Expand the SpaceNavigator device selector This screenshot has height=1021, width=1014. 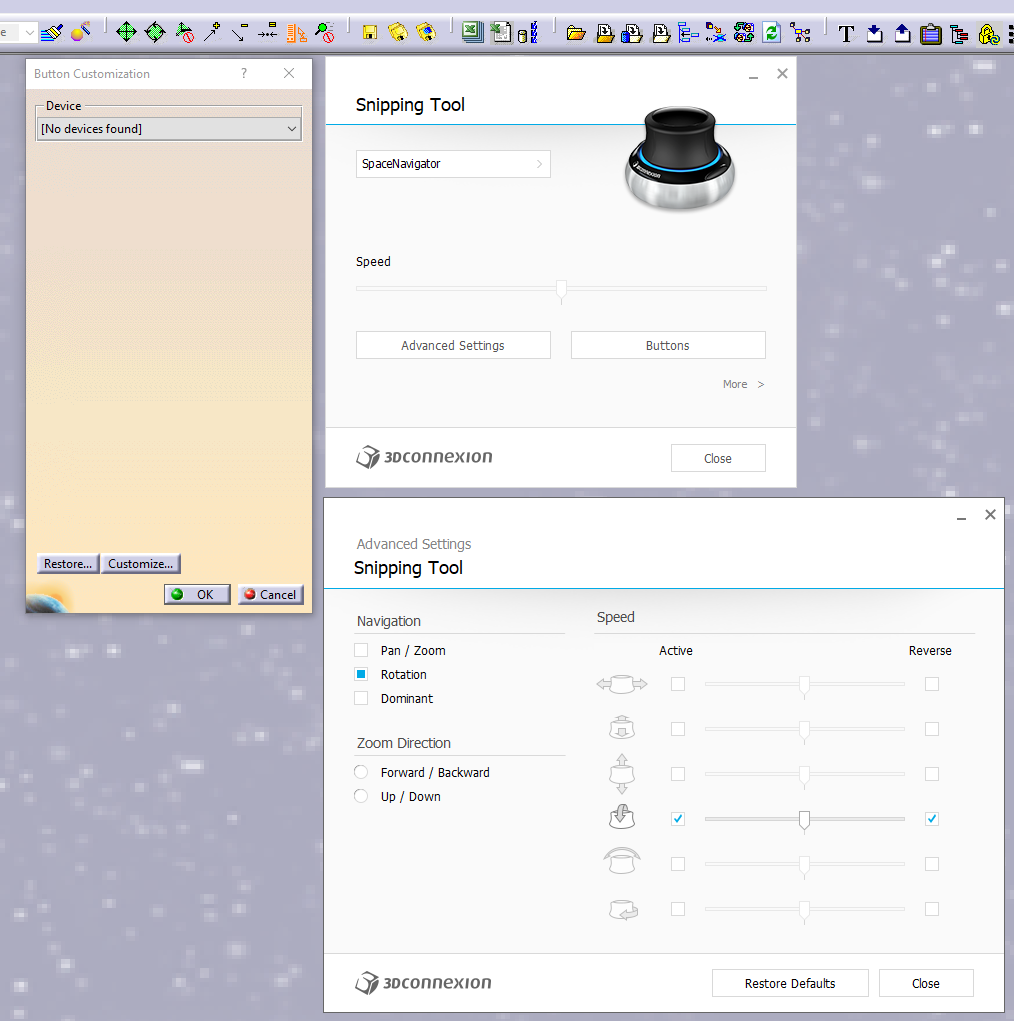pos(453,164)
